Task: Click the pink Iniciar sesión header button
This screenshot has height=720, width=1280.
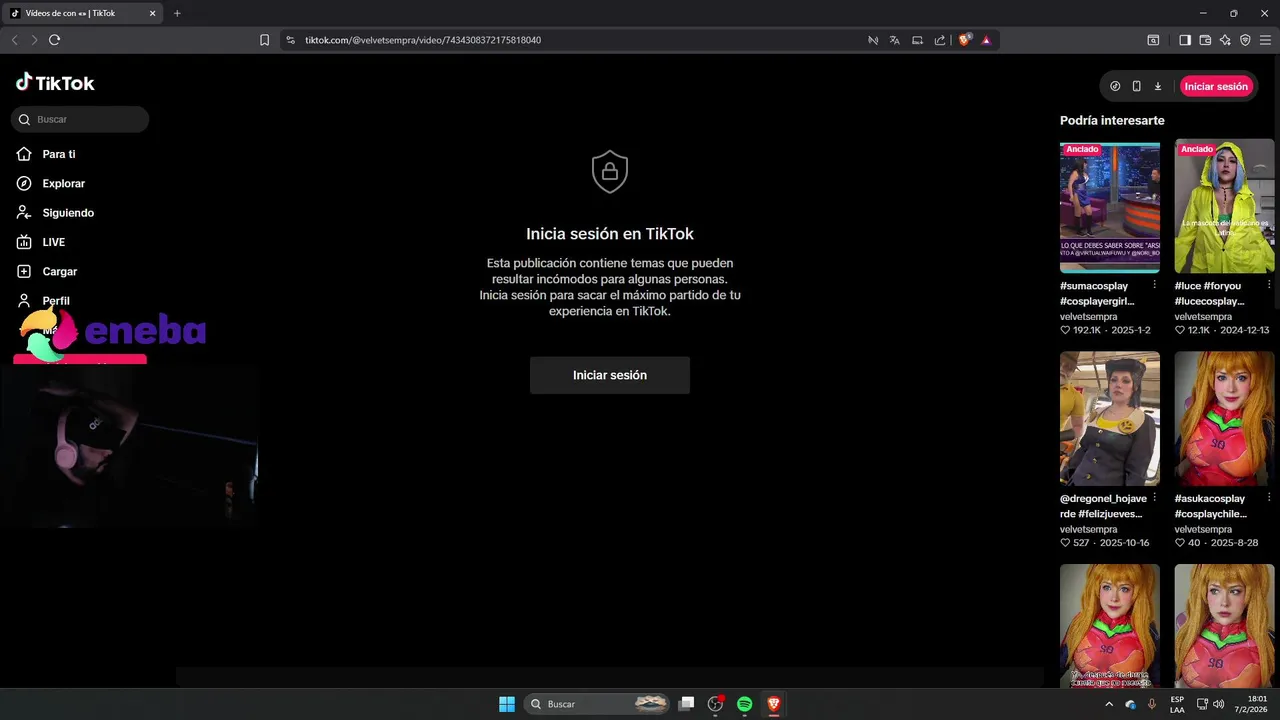Action: [x=1216, y=86]
